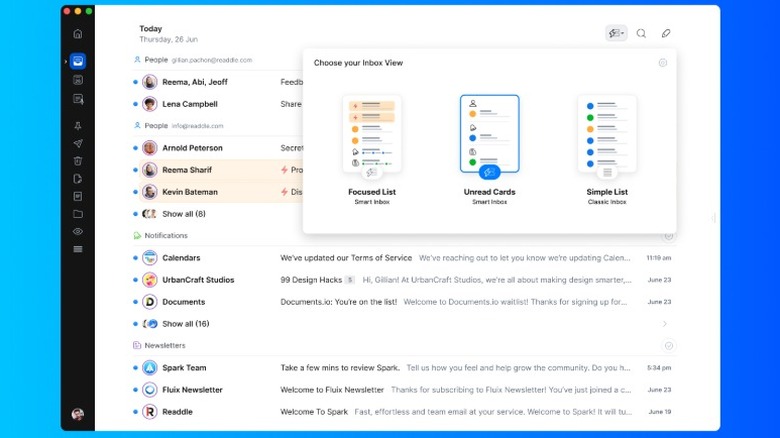
Task: Open People section for gillian.pachon@readdle.com
Action: 193,60
